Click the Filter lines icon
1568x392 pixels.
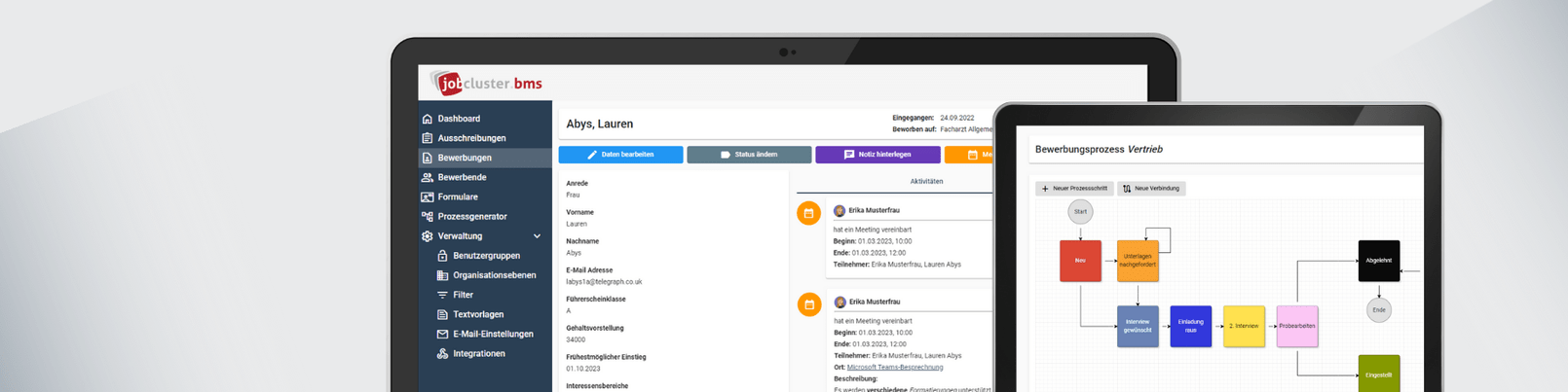pos(442,295)
